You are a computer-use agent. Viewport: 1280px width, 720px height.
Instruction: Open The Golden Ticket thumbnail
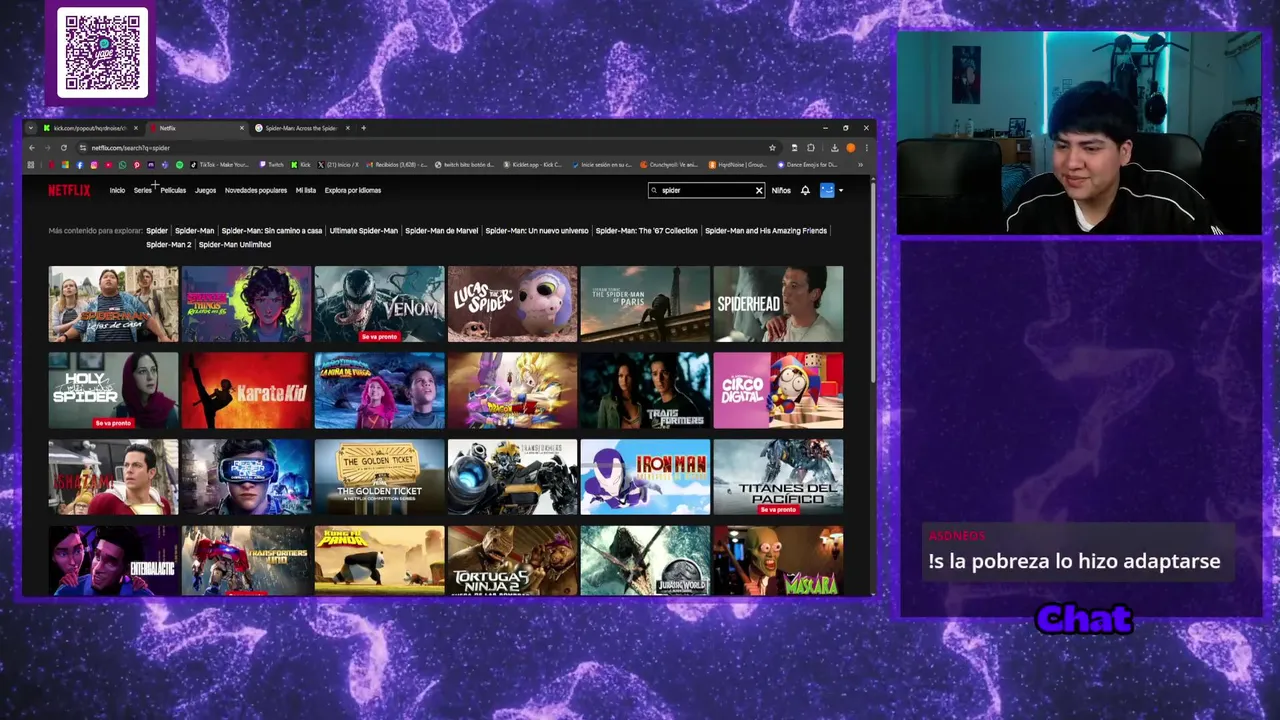(379, 477)
